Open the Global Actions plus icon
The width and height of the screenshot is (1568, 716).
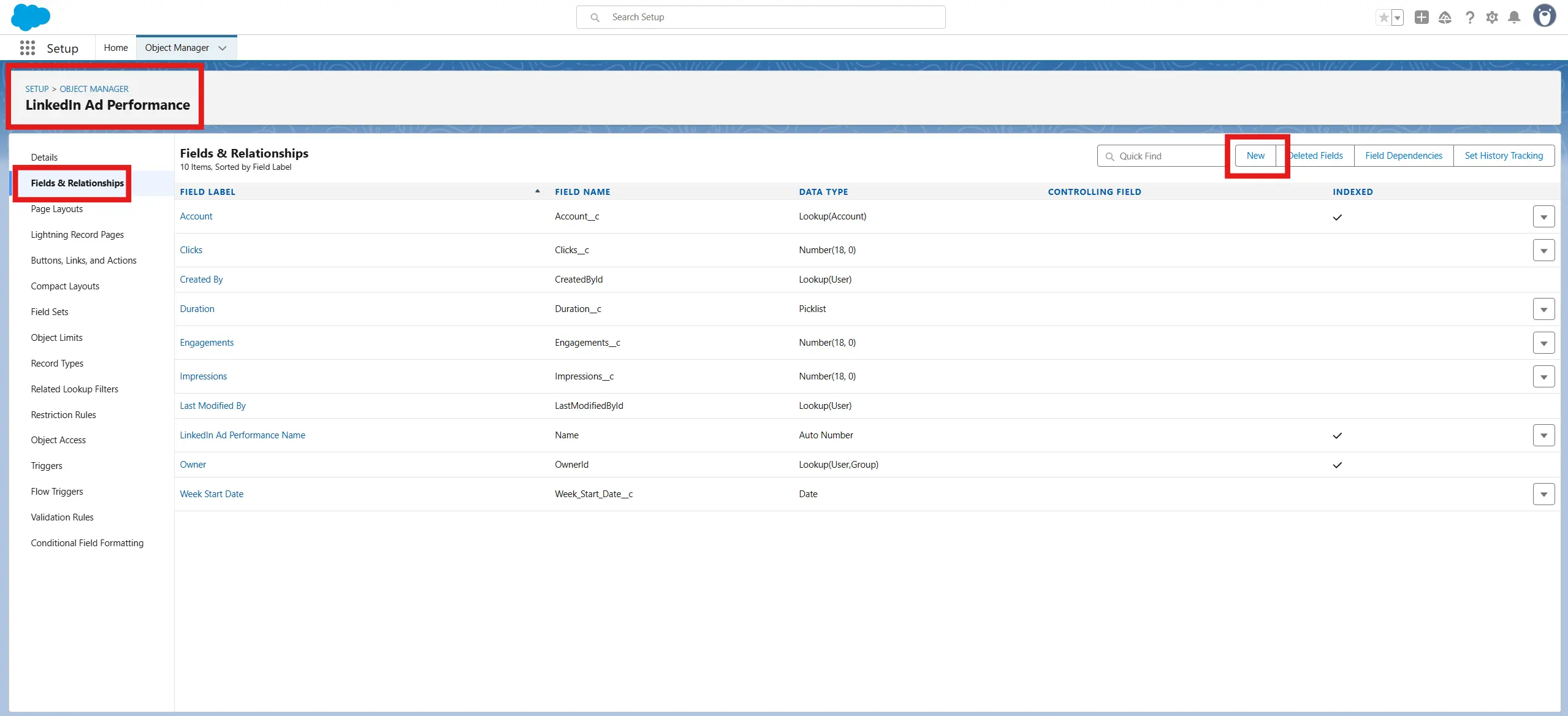[x=1421, y=17]
